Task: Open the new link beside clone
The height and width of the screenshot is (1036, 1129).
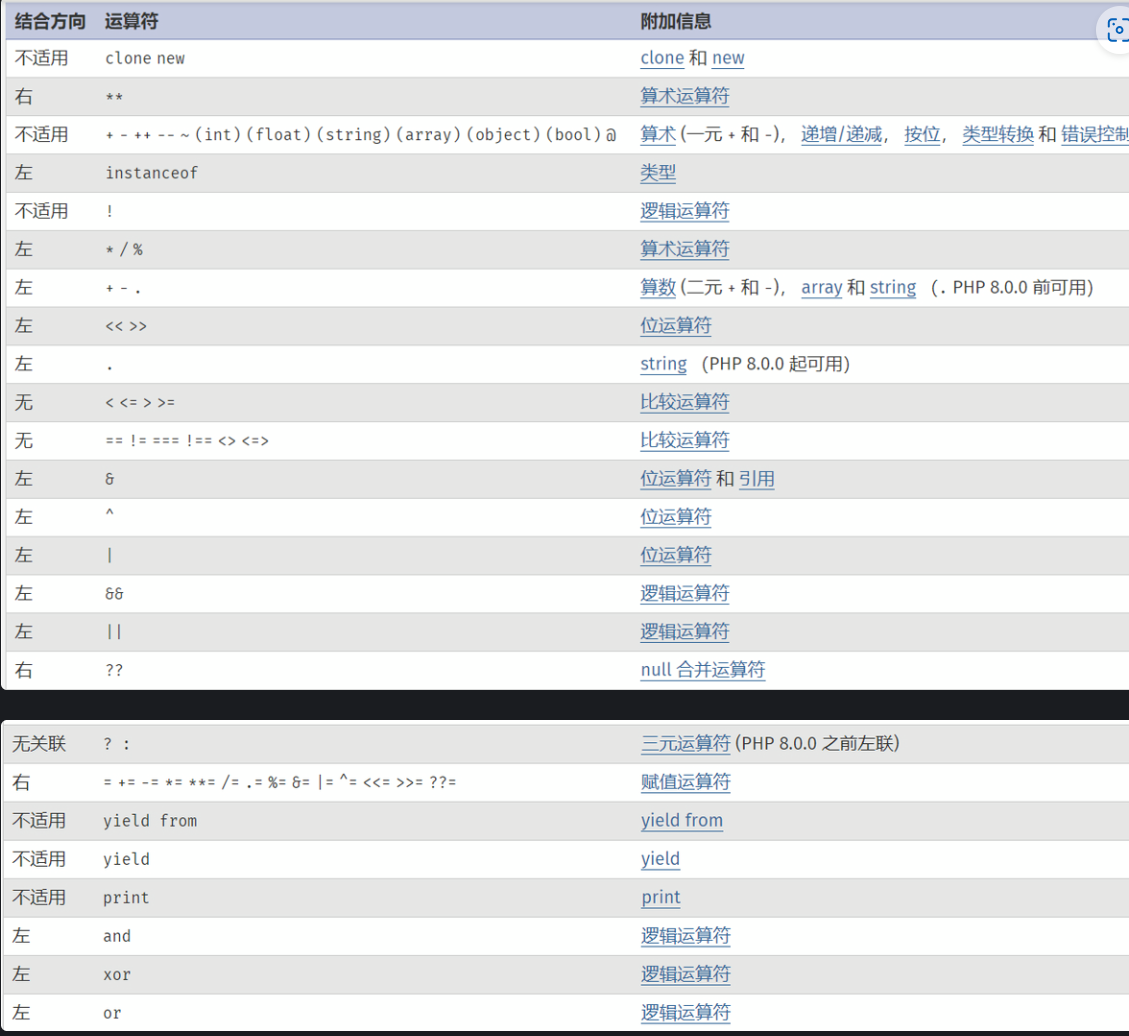Action: click(728, 58)
